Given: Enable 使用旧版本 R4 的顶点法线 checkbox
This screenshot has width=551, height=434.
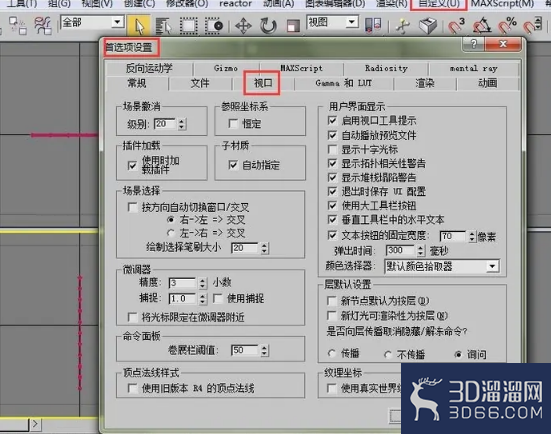Looking at the screenshot, I should click(x=132, y=388).
